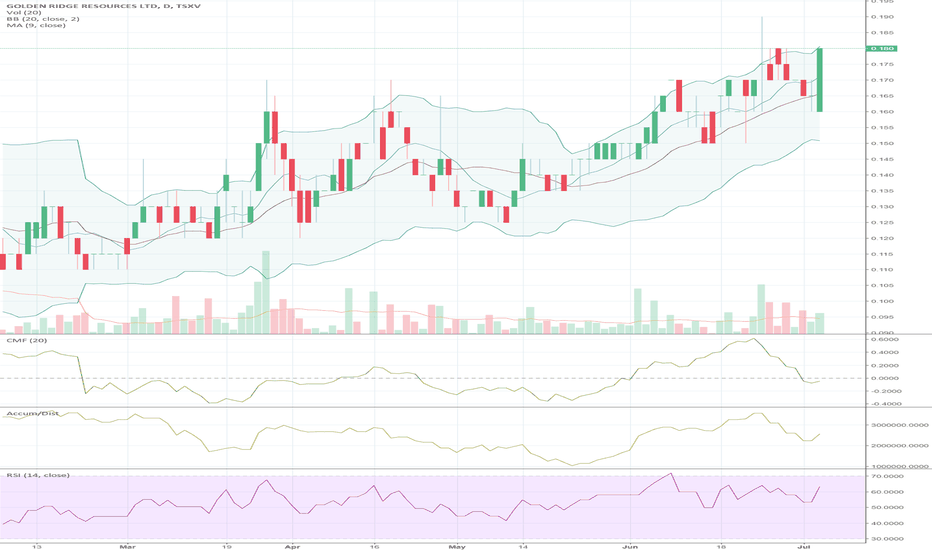This screenshot has width=932, height=550.
Task: Click the 16 date label on time axis
Action: click(x=374, y=546)
